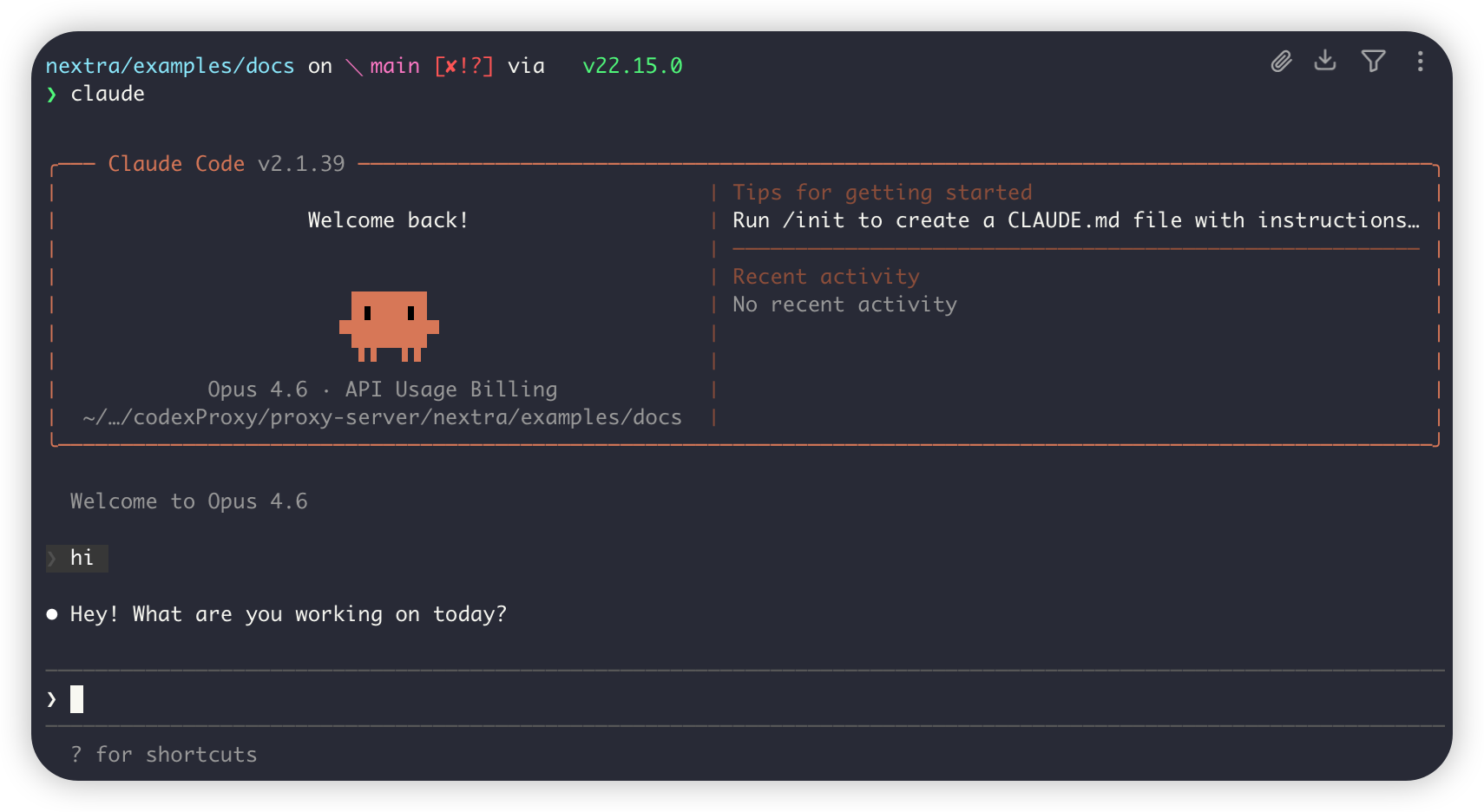This screenshot has height=812, width=1484.
Task: Click the 'Tips for getting started' heading
Action: 882,193
